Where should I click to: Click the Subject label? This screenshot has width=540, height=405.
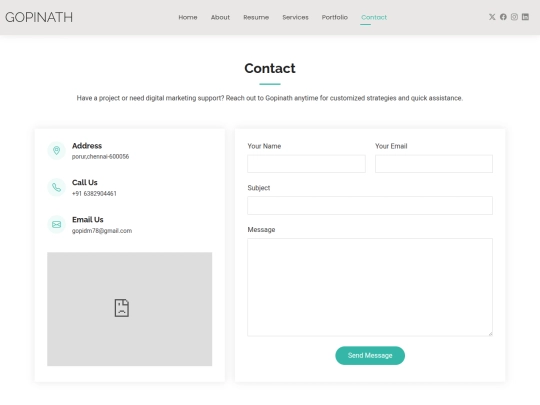[x=259, y=188]
